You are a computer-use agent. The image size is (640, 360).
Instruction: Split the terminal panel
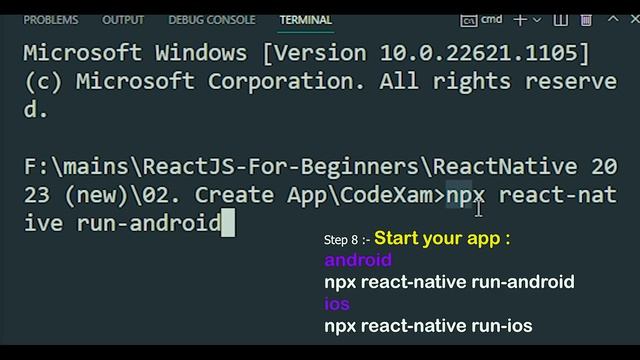[560, 20]
